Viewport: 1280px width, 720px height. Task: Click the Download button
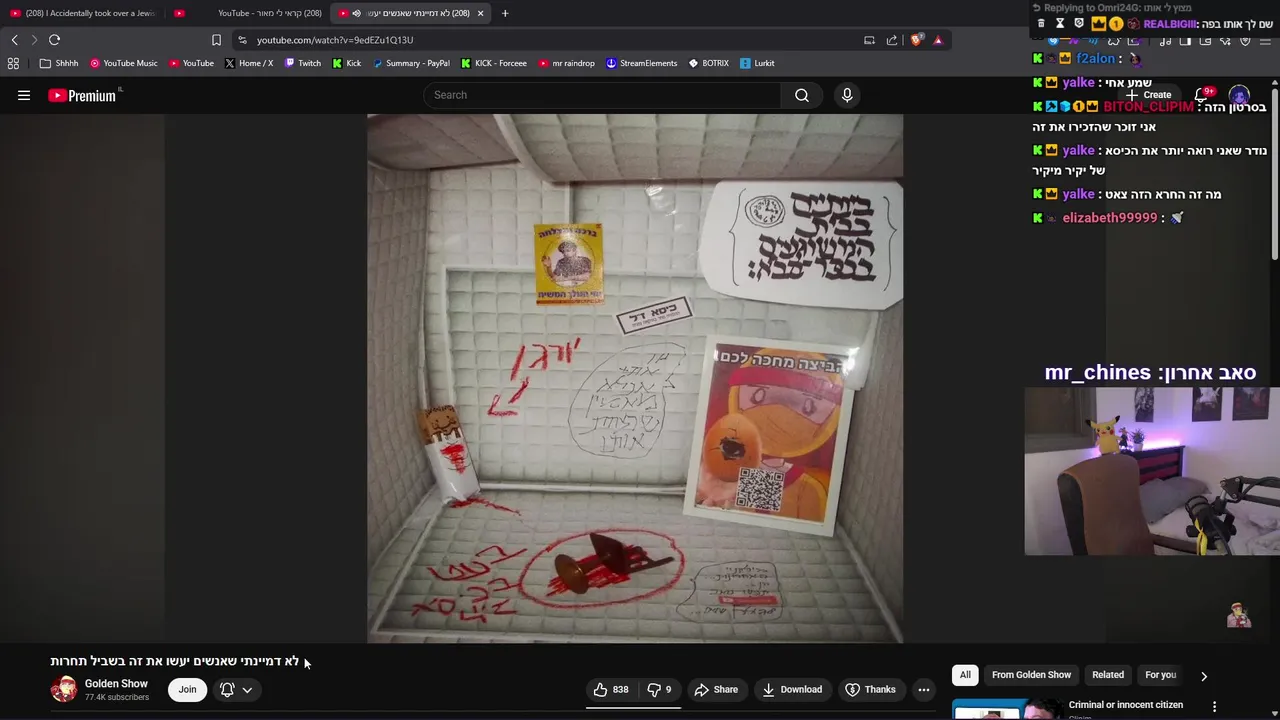[x=792, y=689]
